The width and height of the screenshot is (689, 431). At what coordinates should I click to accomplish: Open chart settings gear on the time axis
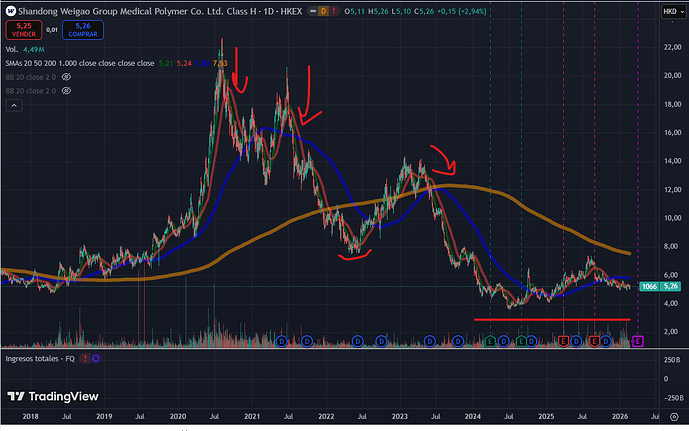click(x=674, y=417)
